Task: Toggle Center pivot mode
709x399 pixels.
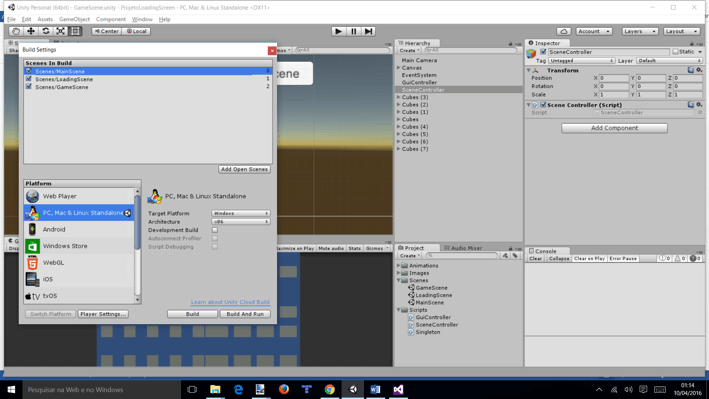Action: pos(106,31)
